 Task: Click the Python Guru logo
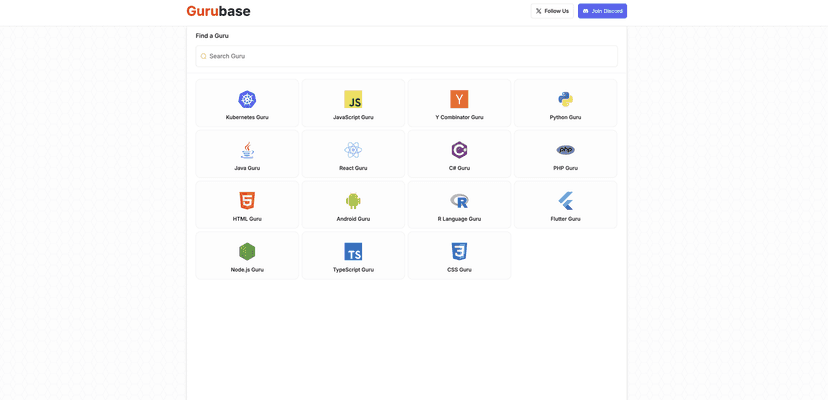click(565, 99)
